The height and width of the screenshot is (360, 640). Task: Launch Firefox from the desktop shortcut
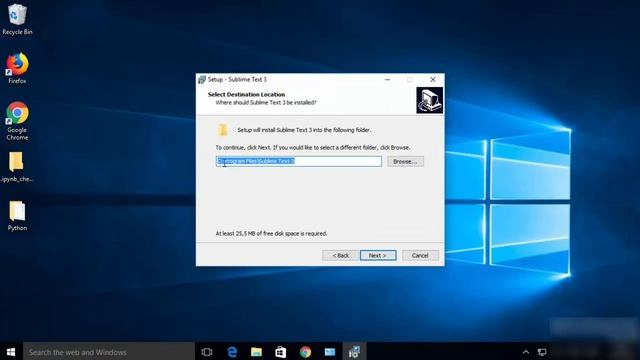tap(17, 68)
